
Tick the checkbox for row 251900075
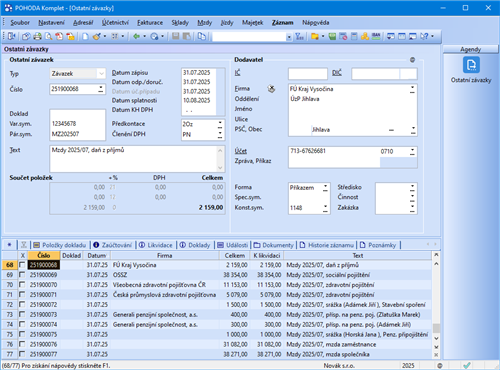[22, 334]
